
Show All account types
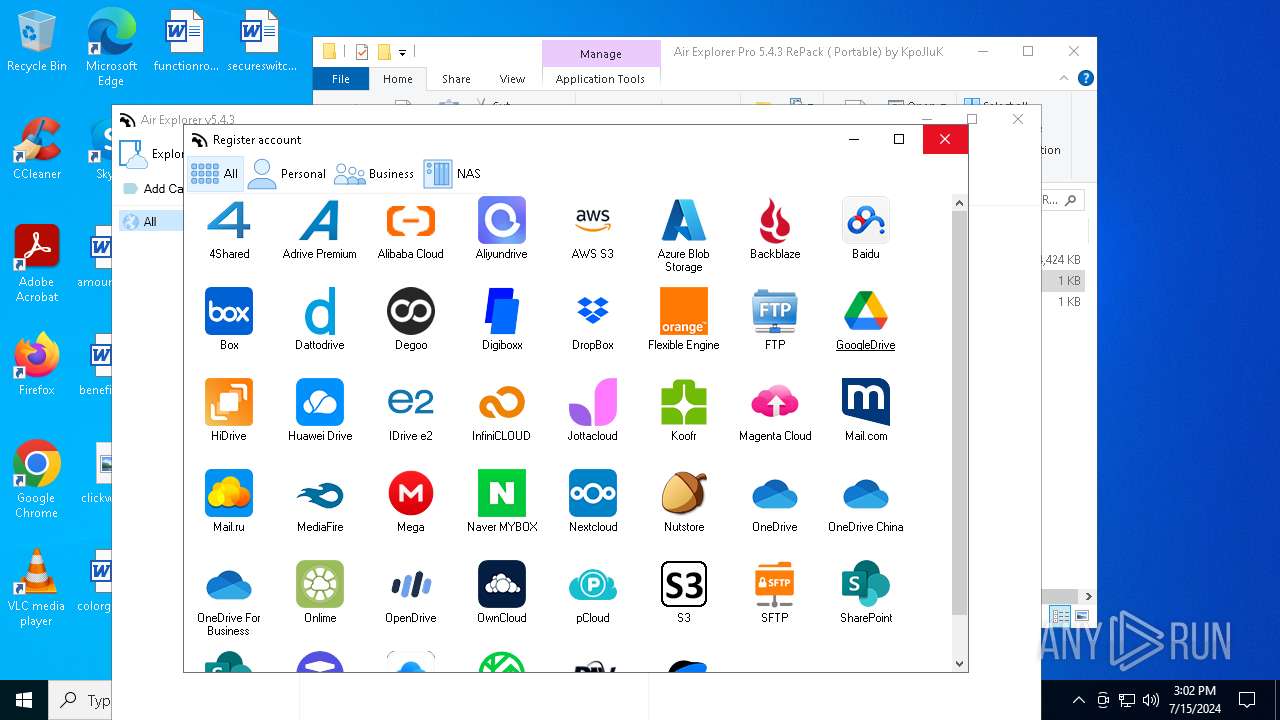215,173
